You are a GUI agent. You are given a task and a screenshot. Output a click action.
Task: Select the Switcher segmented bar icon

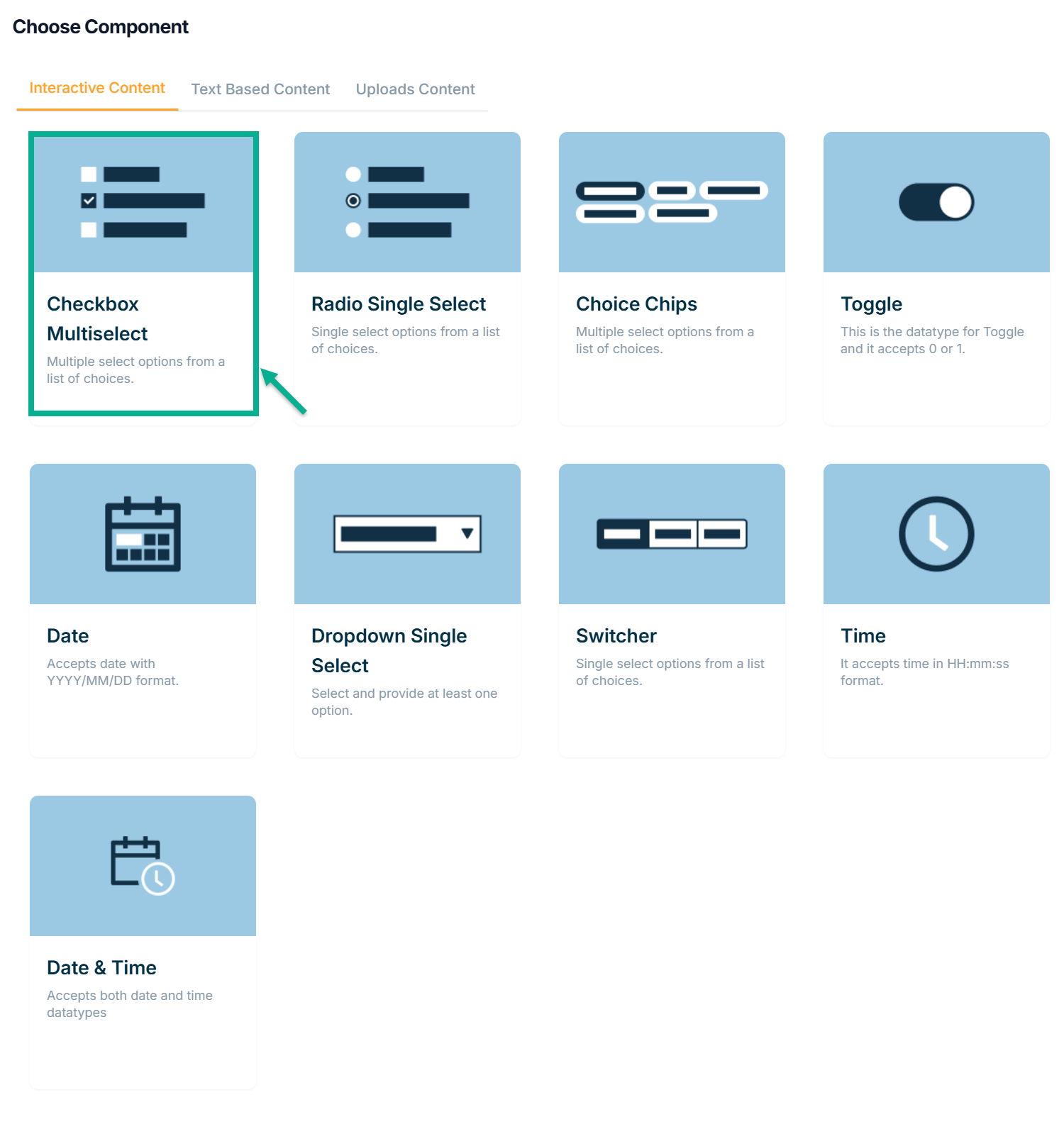[671, 534]
